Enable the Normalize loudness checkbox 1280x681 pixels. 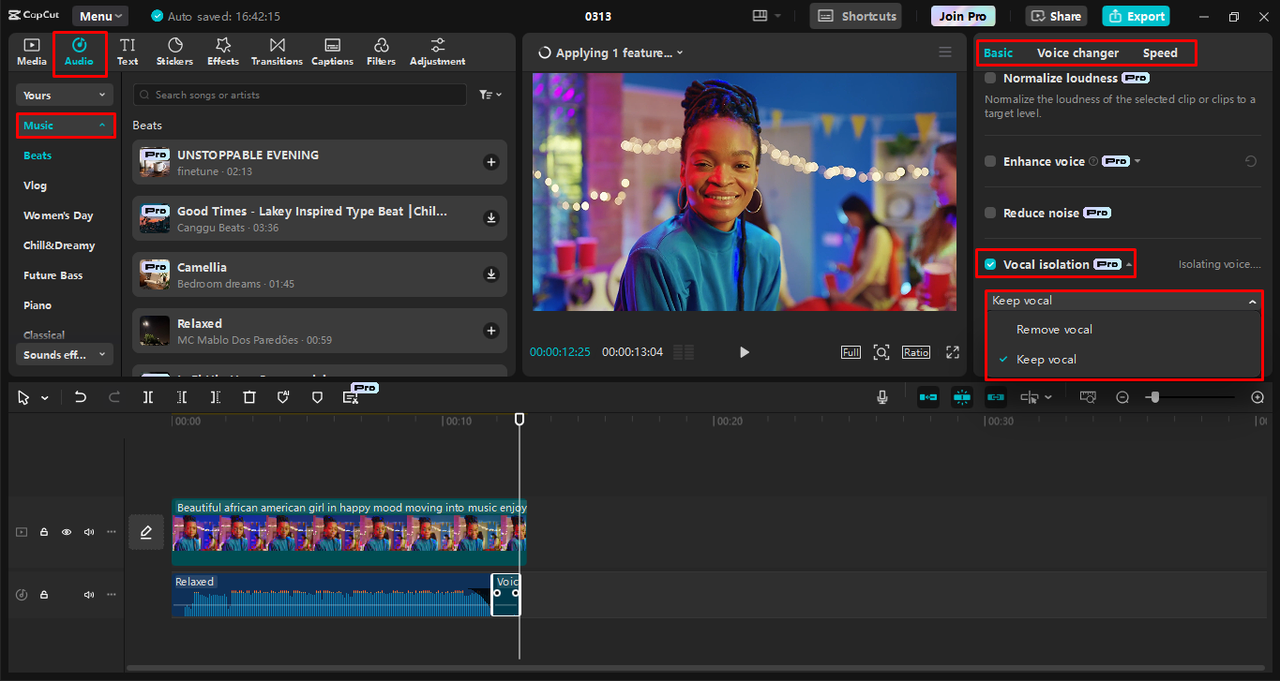[x=990, y=77]
